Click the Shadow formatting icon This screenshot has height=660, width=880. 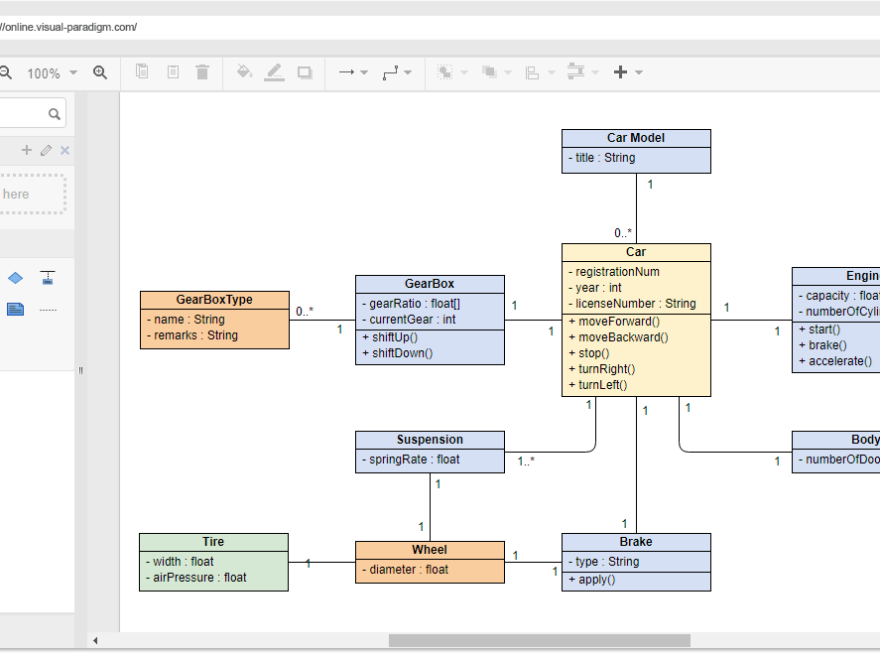pos(305,72)
